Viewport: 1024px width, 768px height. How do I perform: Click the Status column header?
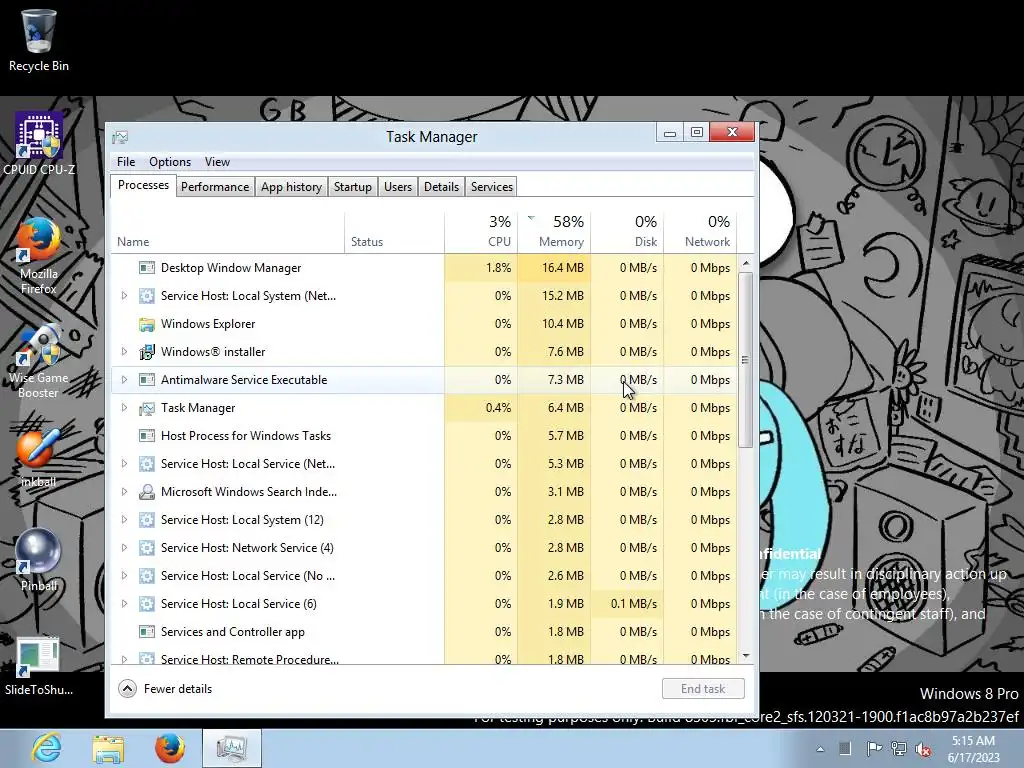[x=394, y=232]
